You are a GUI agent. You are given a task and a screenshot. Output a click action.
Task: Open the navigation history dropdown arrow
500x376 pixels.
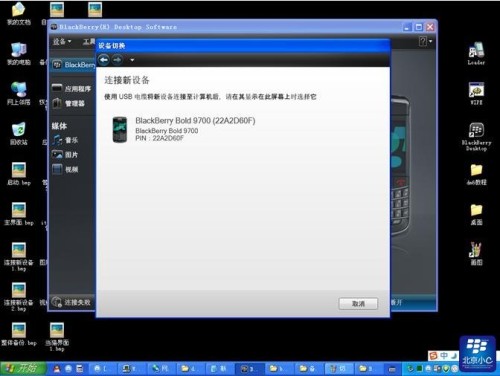pyautogui.click(x=132, y=60)
